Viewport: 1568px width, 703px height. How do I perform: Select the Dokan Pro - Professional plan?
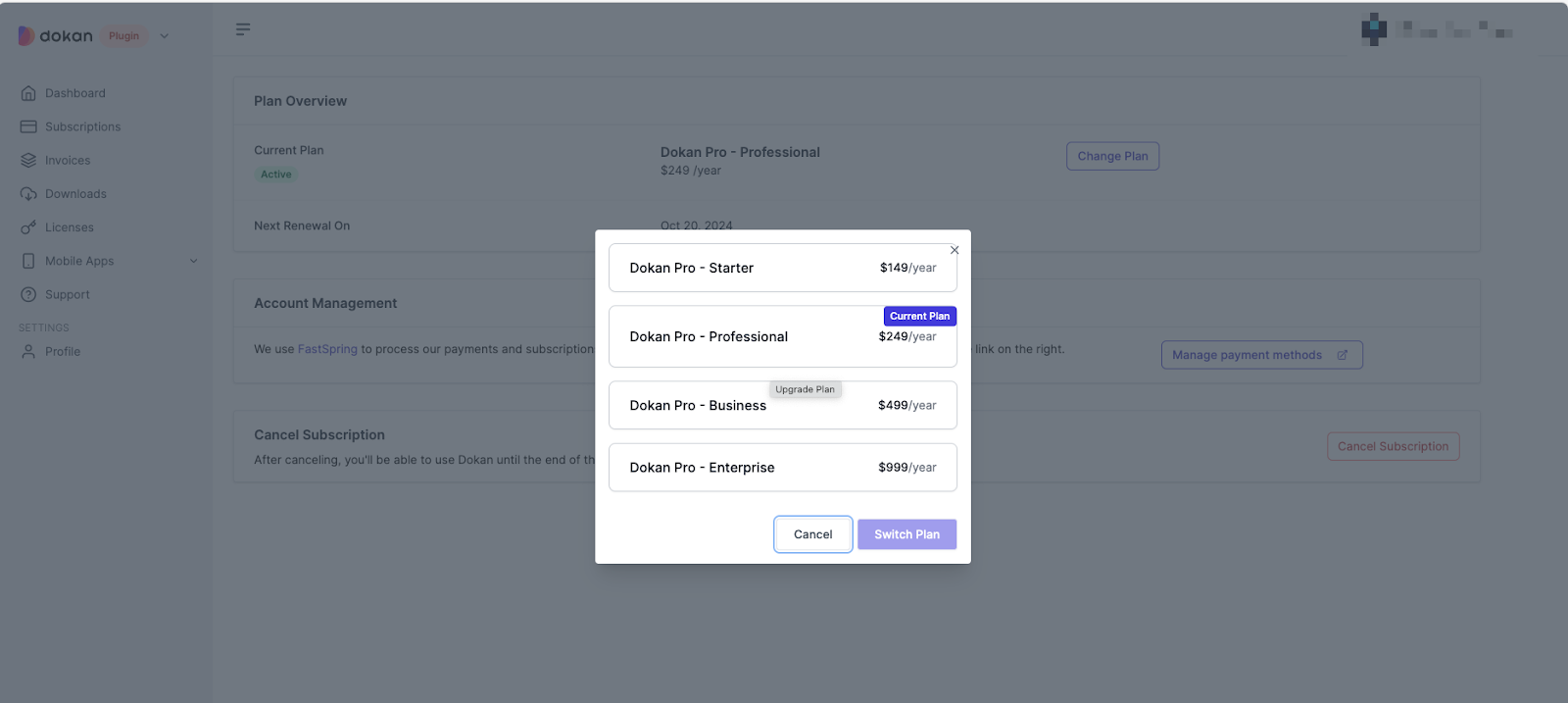pyautogui.click(x=782, y=336)
